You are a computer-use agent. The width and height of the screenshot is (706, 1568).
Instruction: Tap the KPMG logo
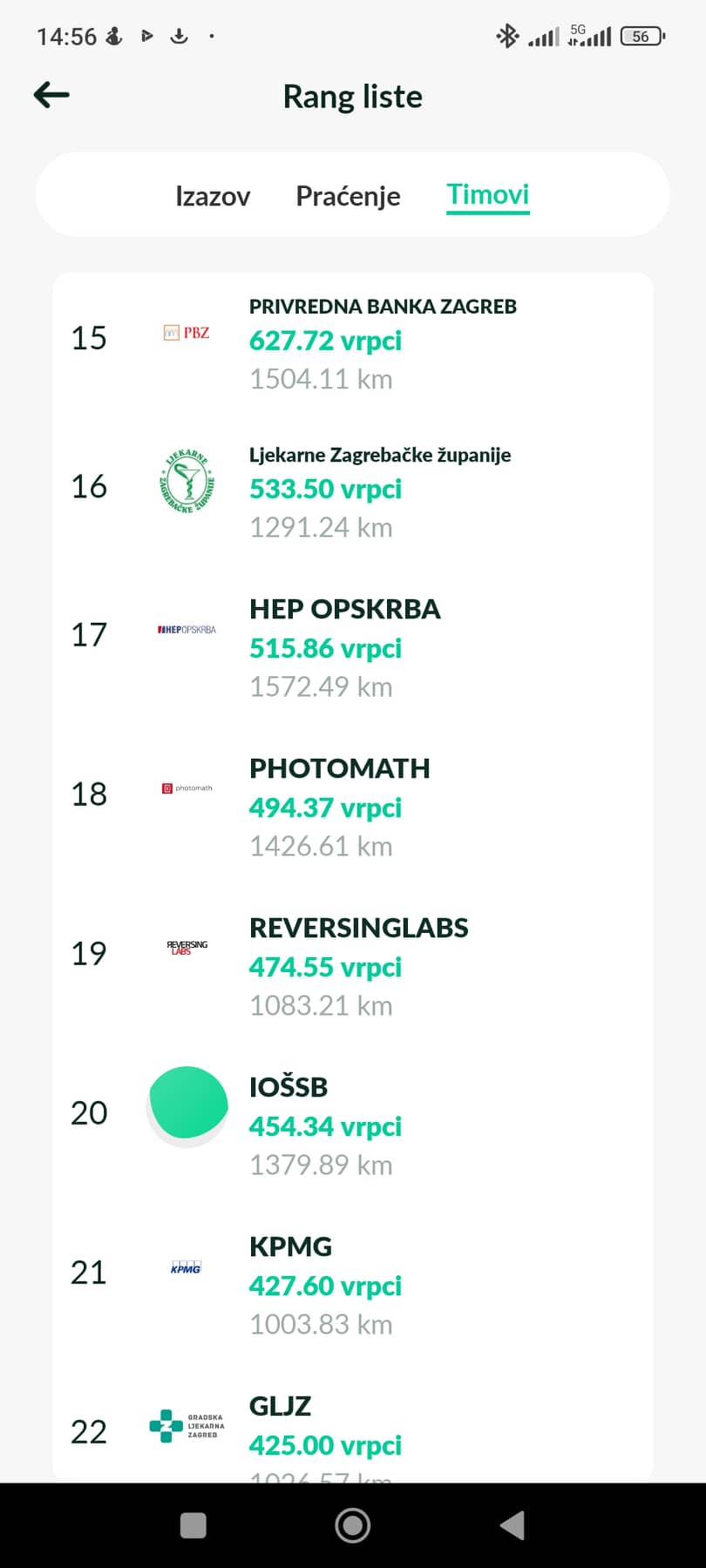click(186, 1267)
